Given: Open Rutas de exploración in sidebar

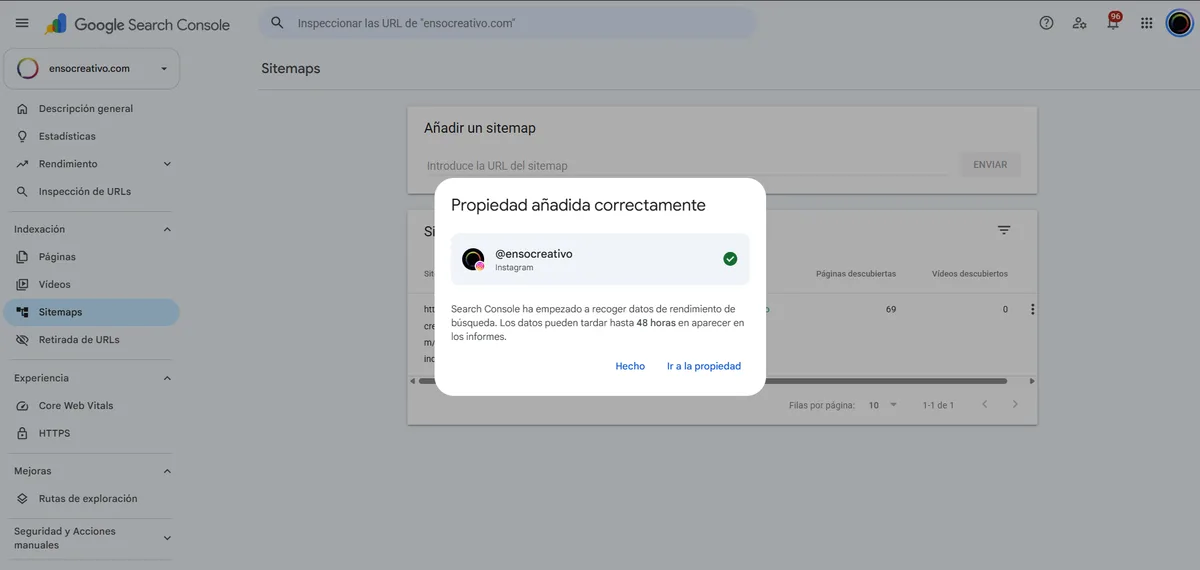Looking at the screenshot, I should 90,499.
